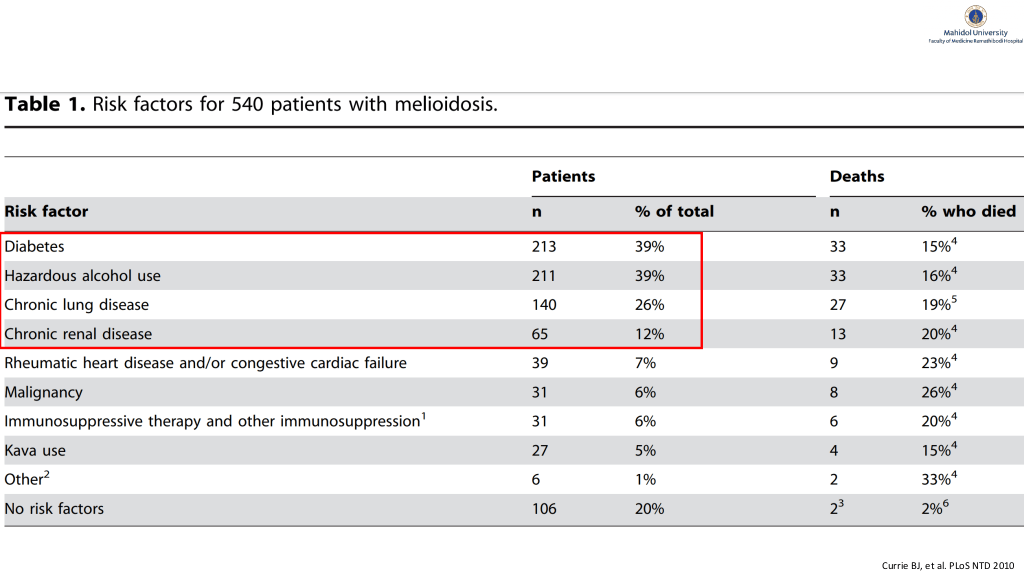Select the Deaths column group header
Image resolution: width=1024 pixels, height=576 pixels.
857,176
